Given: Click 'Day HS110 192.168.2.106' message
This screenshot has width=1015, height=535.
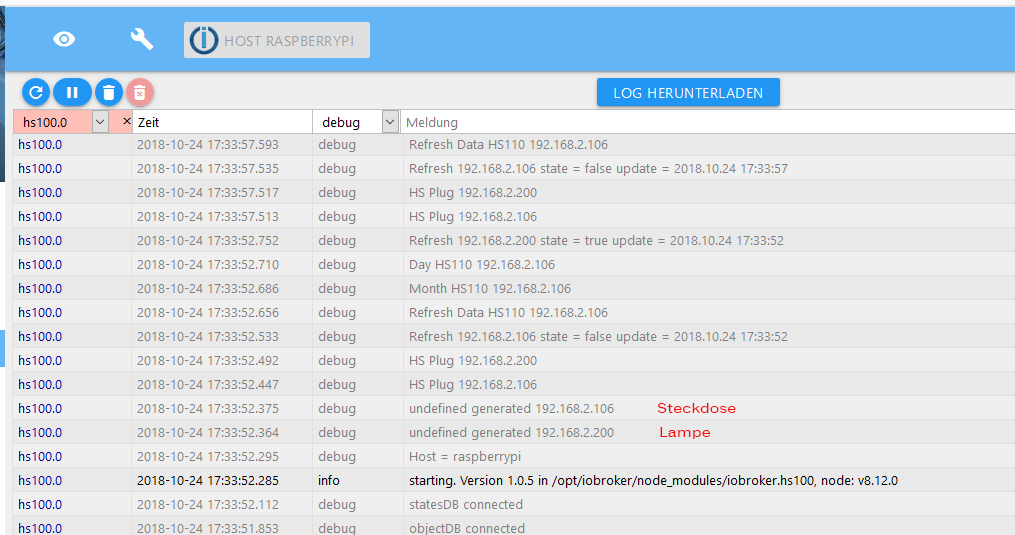Looking at the screenshot, I should [x=482, y=264].
